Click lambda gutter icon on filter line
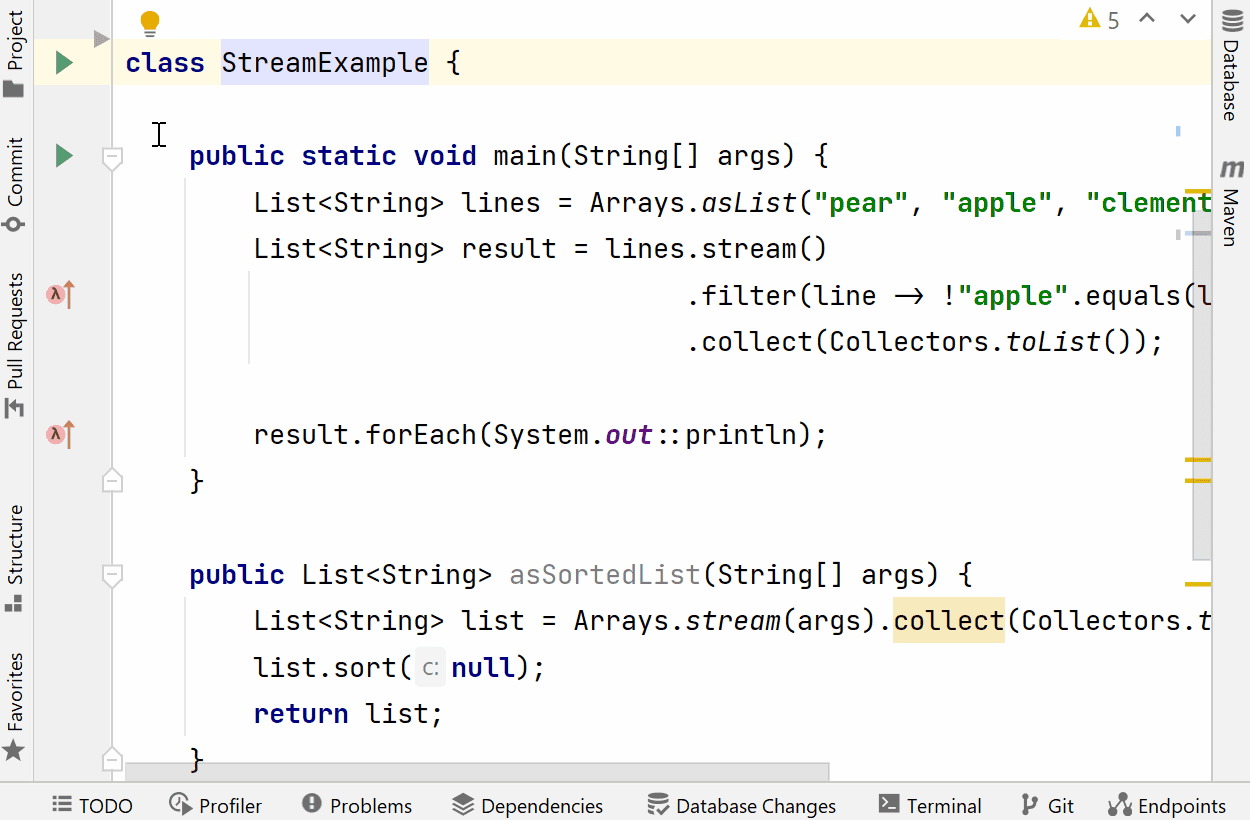This screenshot has width=1250, height=820. coord(61,295)
